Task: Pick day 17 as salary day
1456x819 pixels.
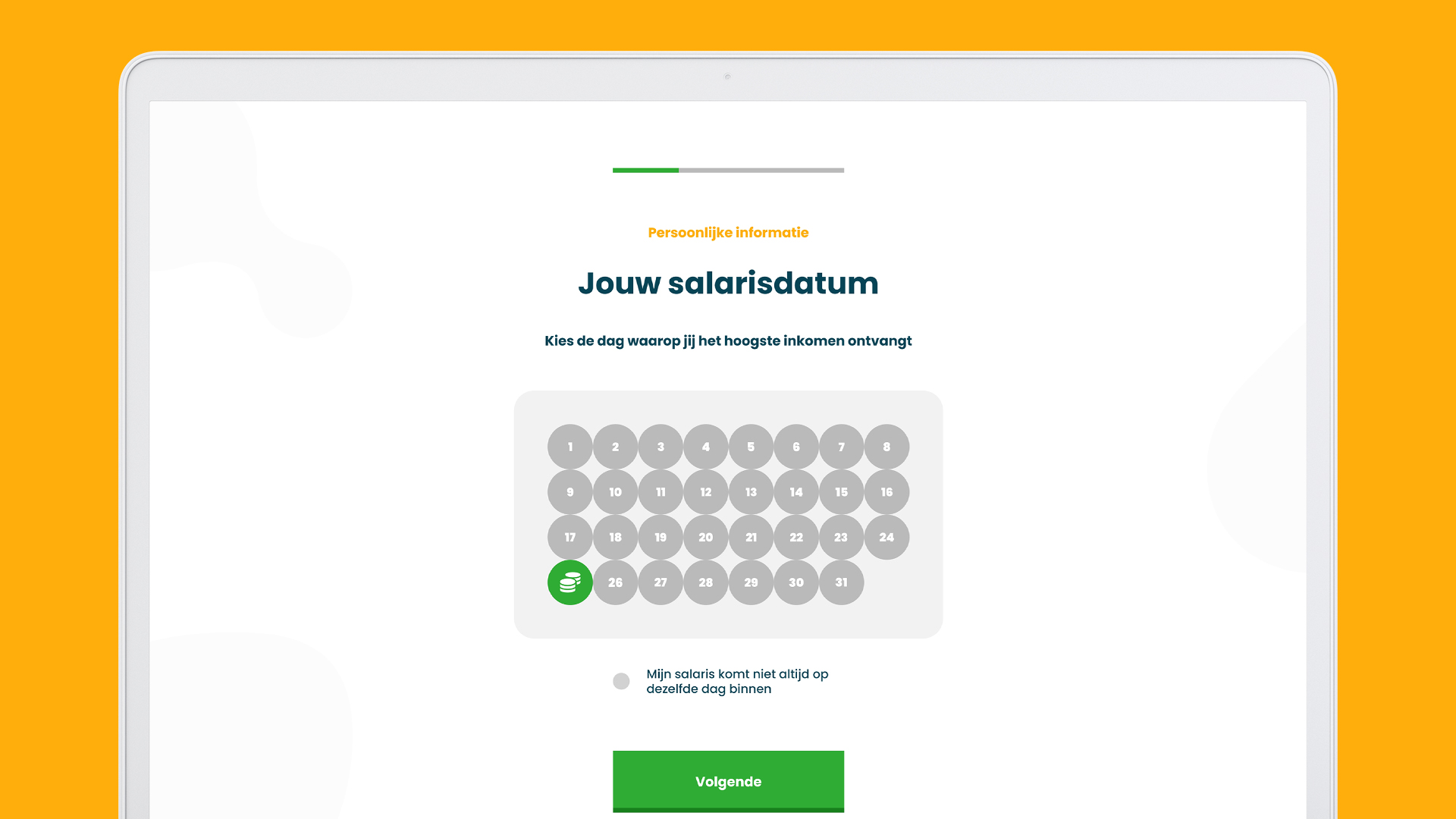Action: 570,537
